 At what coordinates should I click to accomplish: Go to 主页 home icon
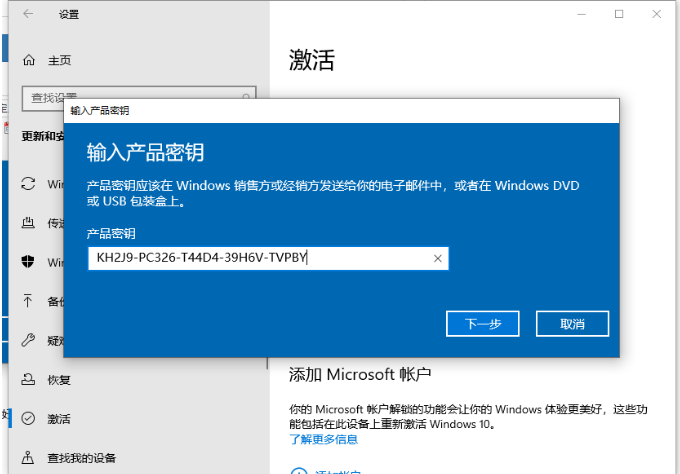28,60
